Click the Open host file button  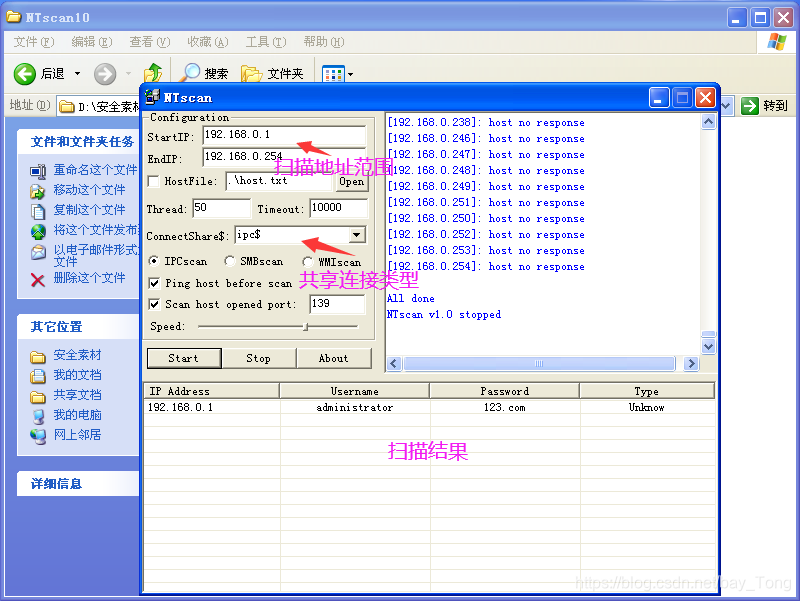pos(352,182)
